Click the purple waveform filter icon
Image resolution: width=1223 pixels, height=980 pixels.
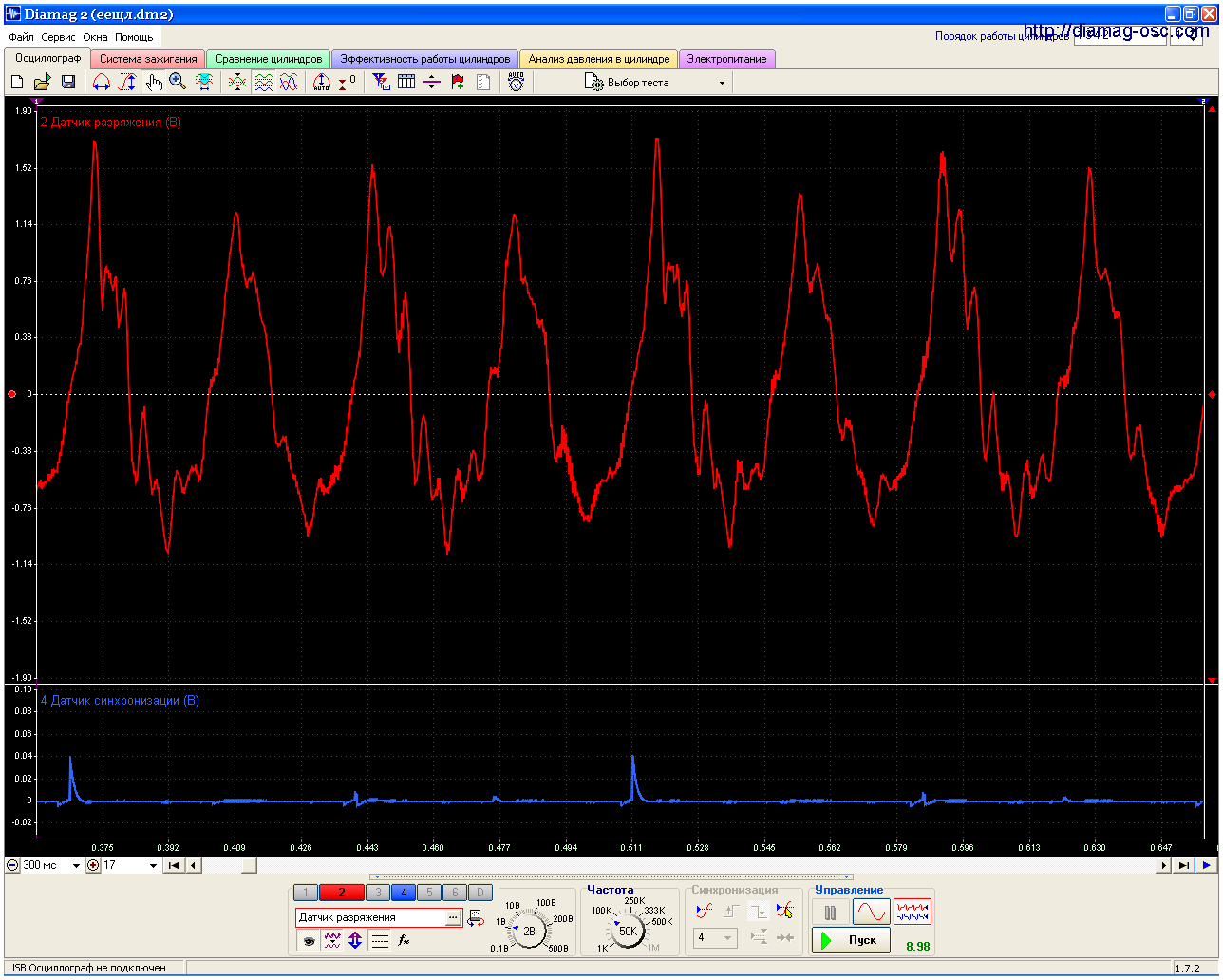pos(332,941)
